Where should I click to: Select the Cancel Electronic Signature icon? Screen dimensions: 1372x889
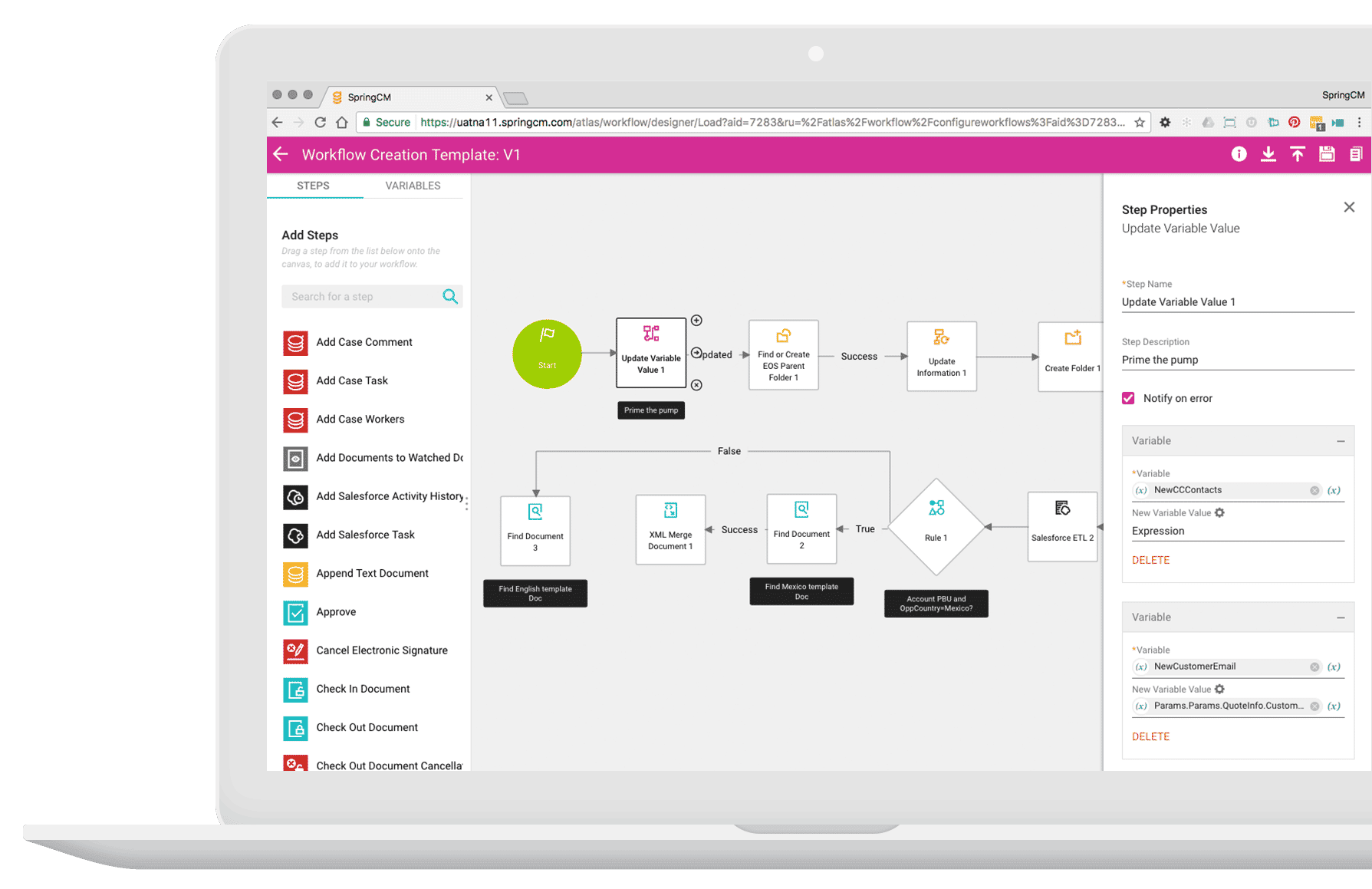pos(295,651)
